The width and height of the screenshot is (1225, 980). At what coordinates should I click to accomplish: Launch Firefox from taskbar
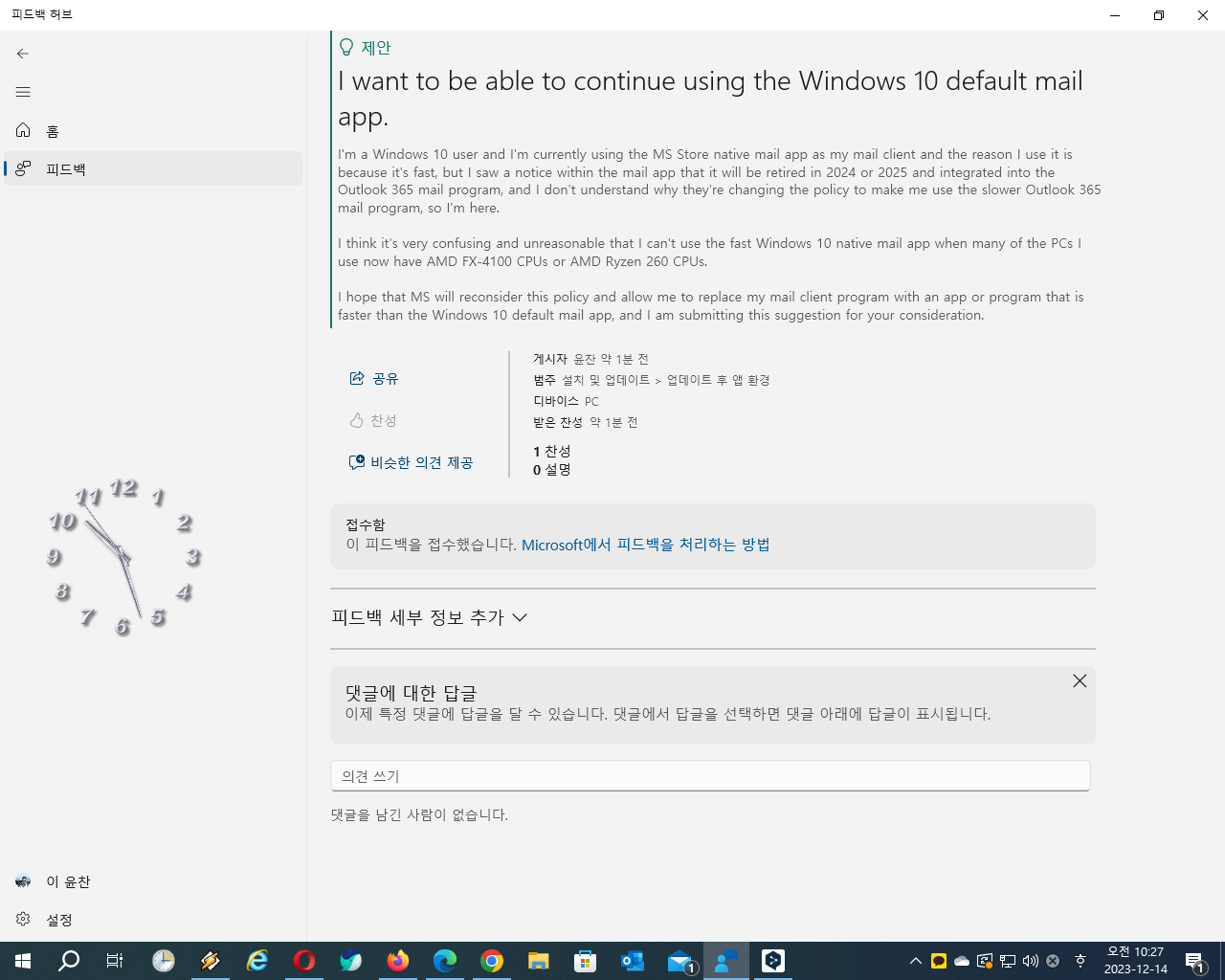point(398,961)
